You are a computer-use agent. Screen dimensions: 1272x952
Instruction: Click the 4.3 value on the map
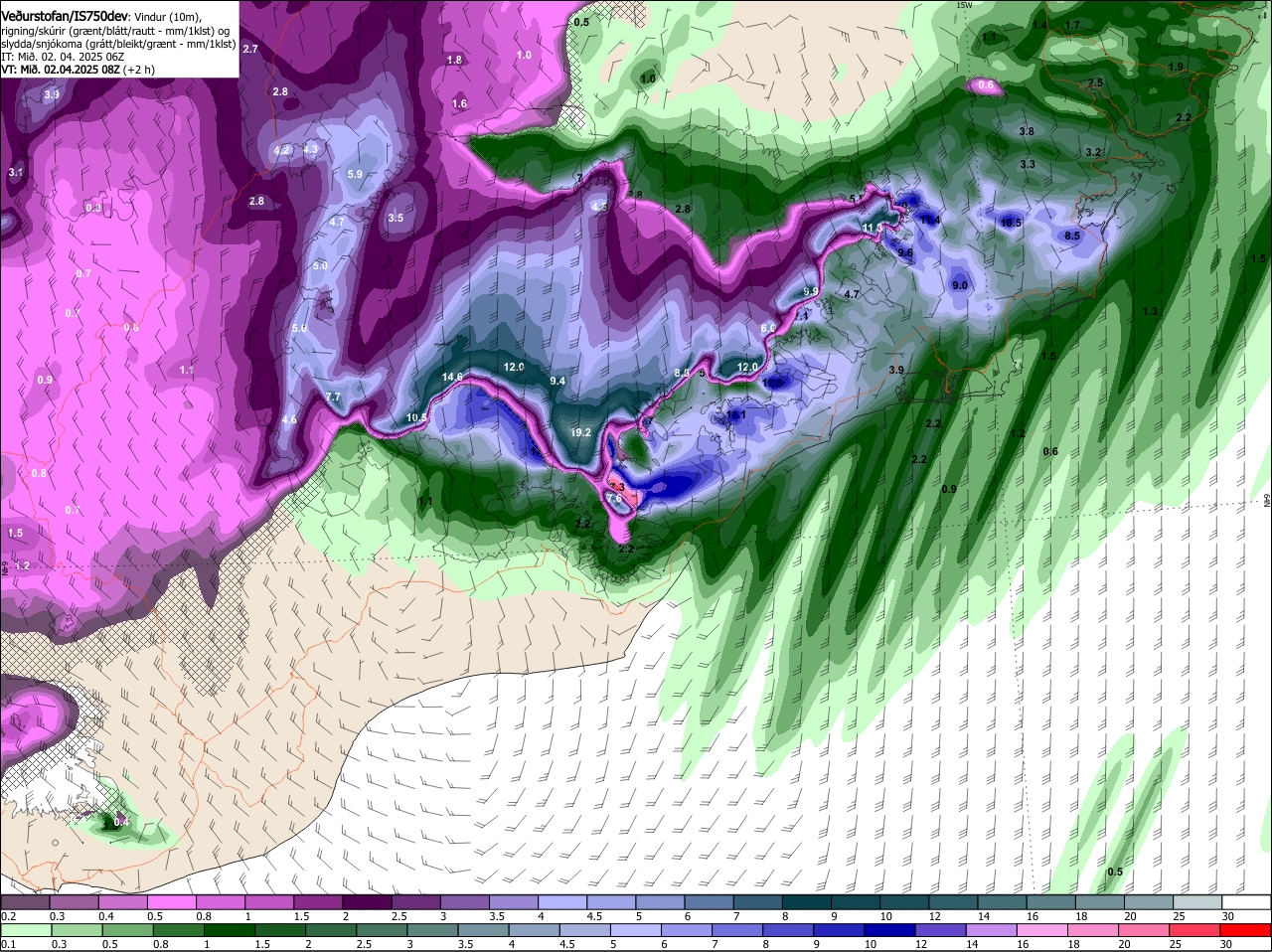coord(310,149)
